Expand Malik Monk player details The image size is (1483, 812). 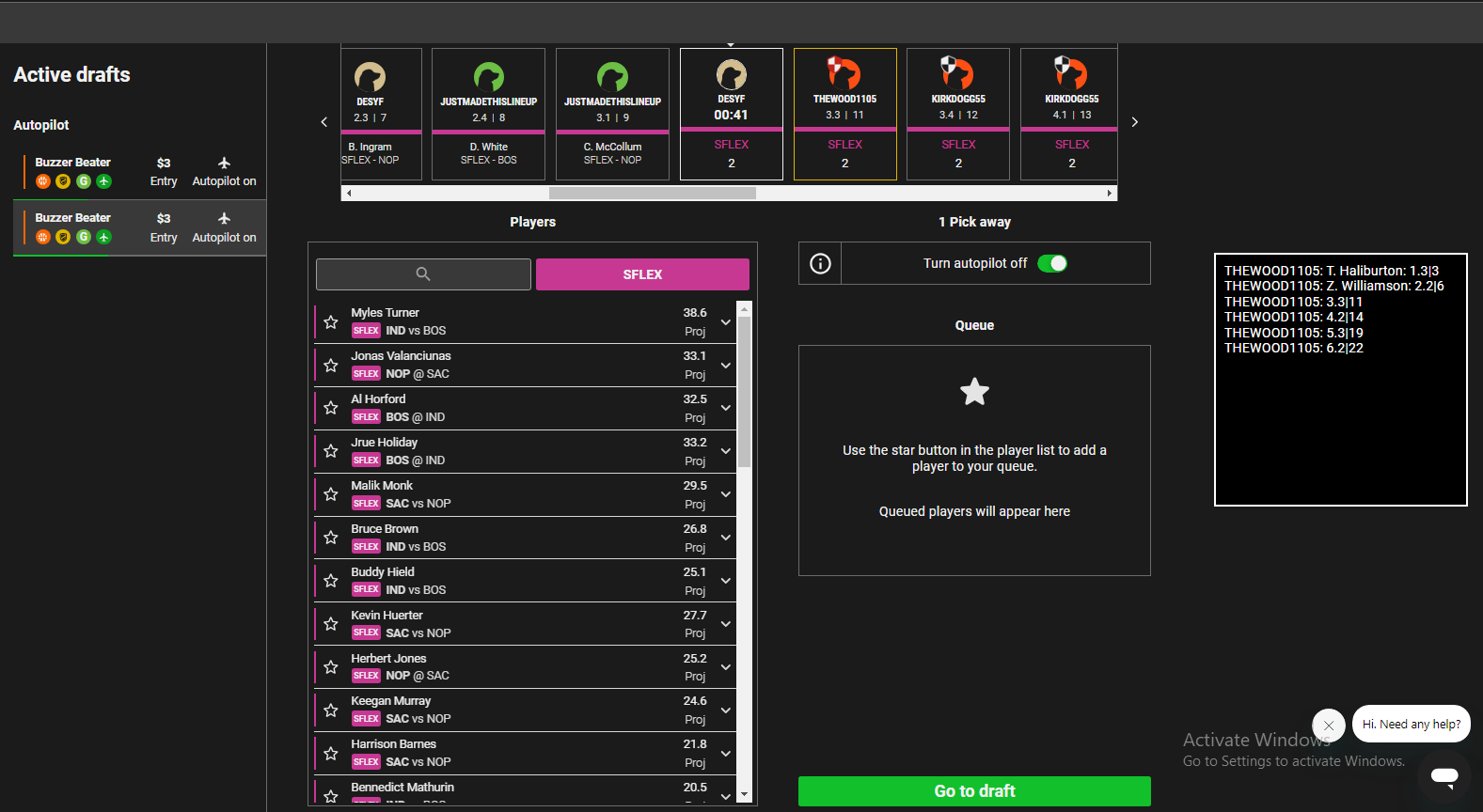coord(726,494)
